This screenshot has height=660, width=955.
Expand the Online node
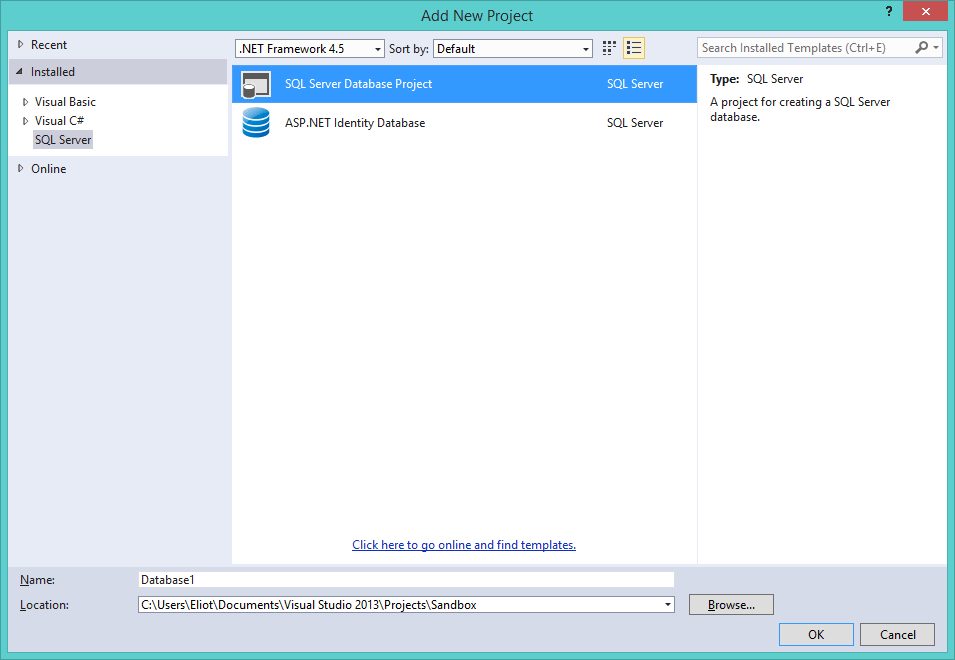coord(20,169)
